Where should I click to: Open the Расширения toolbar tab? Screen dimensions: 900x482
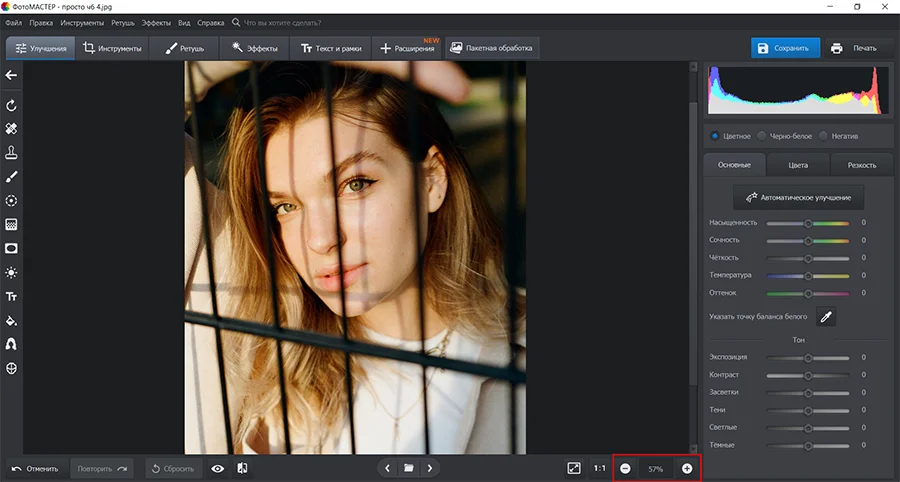pyautogui.click(x=408, y=48)
